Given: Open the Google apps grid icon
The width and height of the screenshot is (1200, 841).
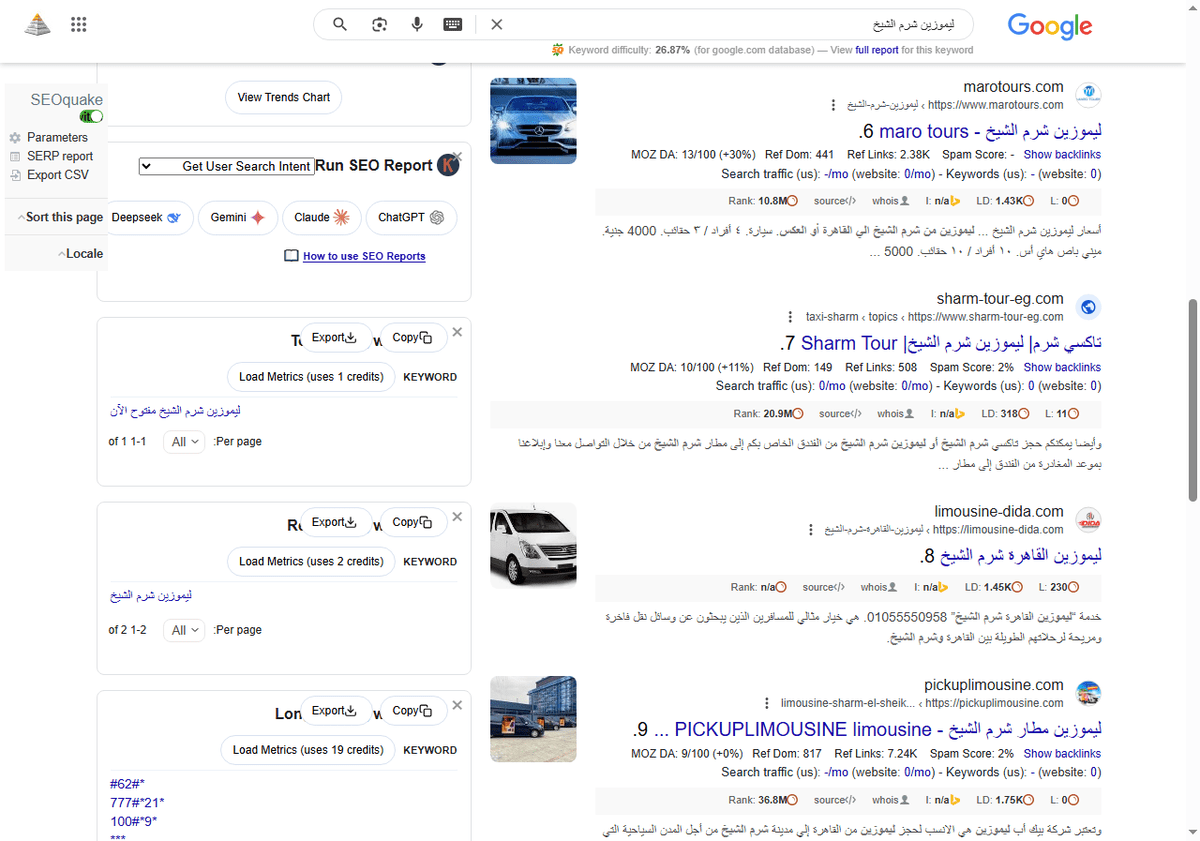Looking at the screenshot, I should [78, 24].
